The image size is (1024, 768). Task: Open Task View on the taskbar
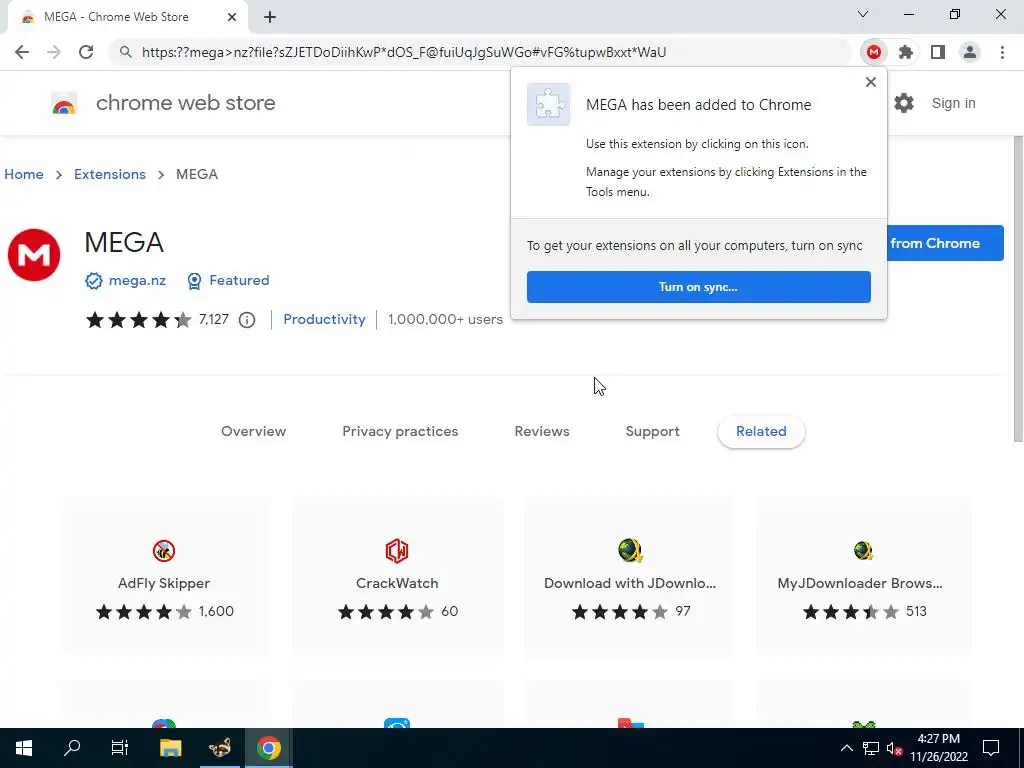(120, 748)
